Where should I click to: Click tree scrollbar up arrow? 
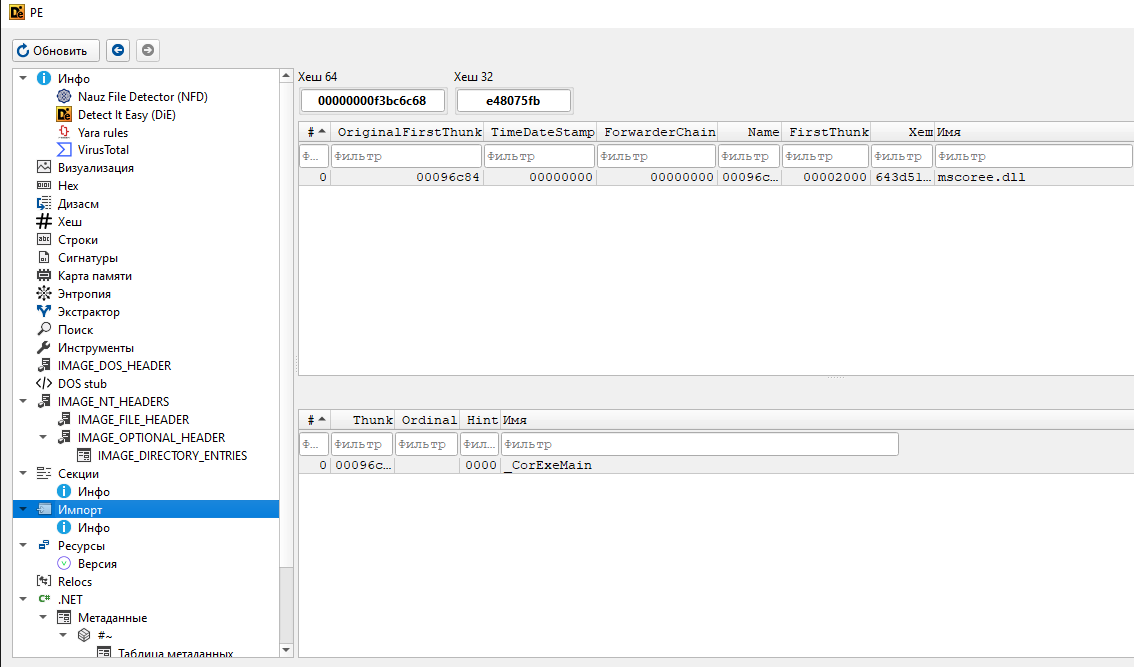(x=286, y=75)
